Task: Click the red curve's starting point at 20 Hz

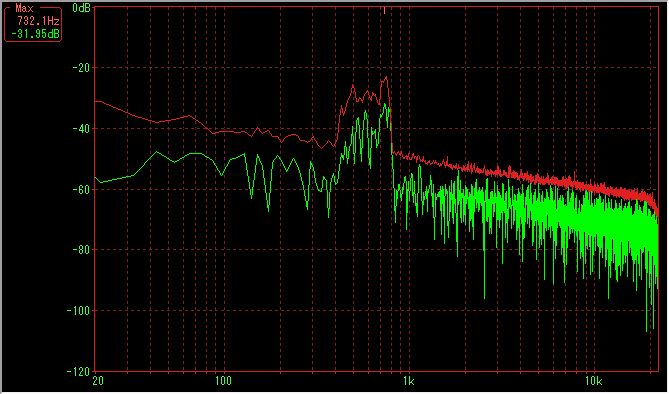Action: click(x=96, y=102)
